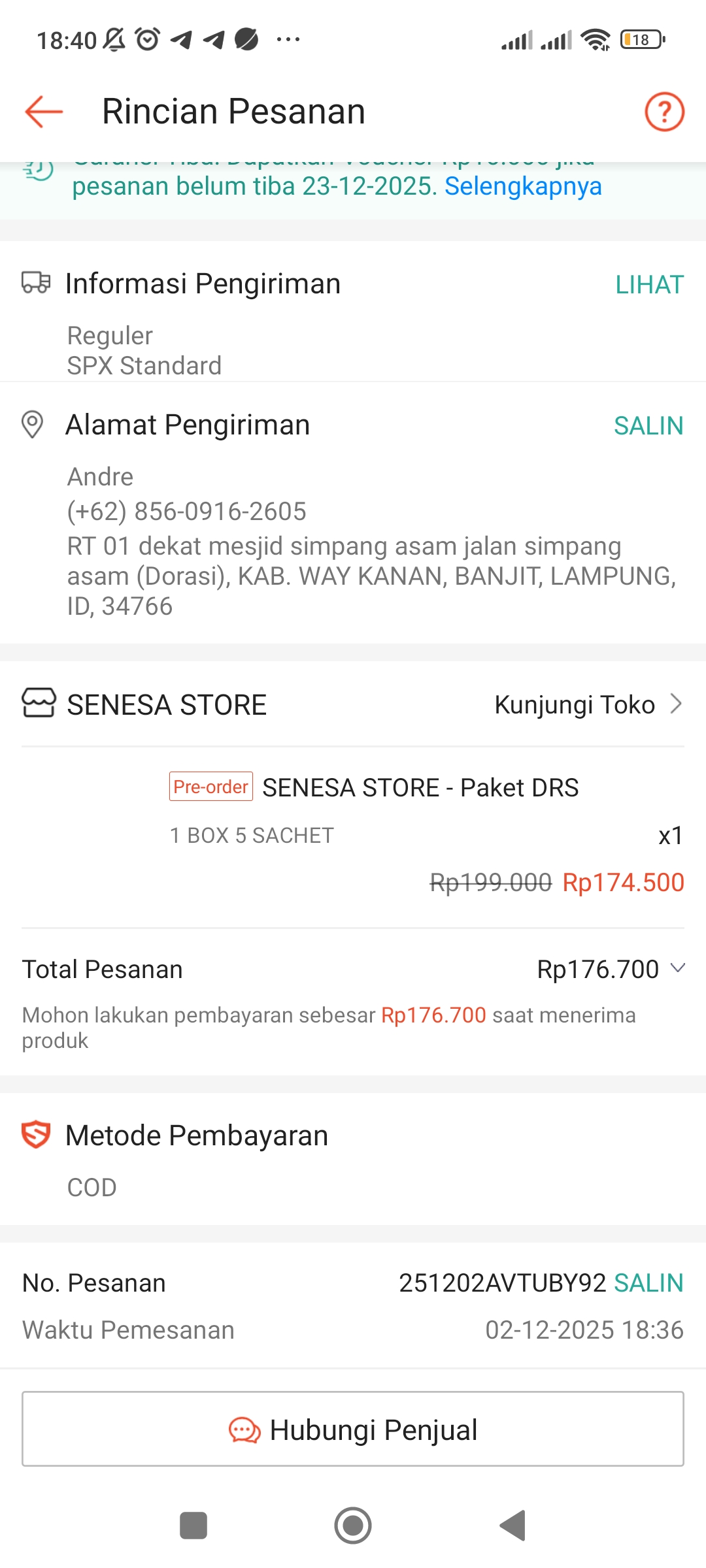Tap the guarantee clock icon in banner
706x1568 pixels.
click(x=39, y=170)
